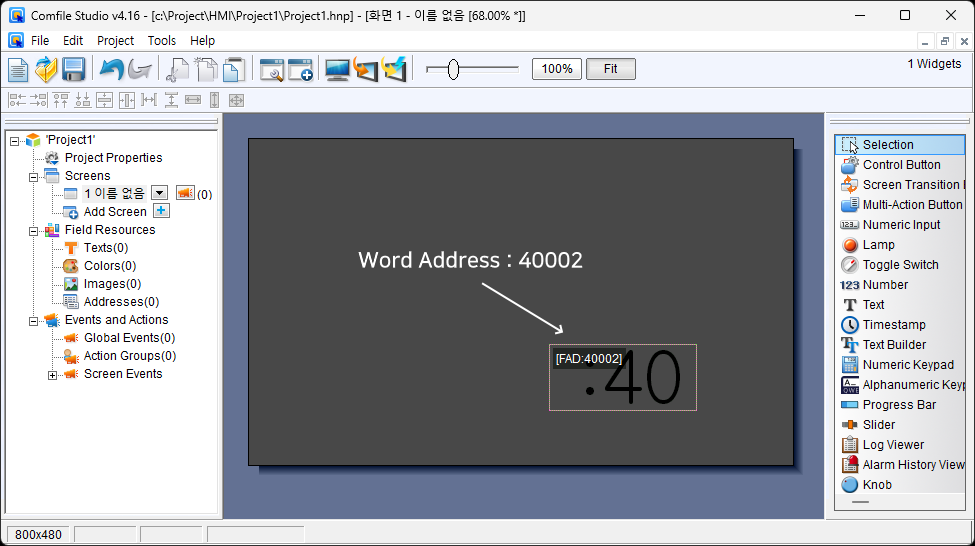Collapse the Events and Actions node

click(x=33, y=321)
